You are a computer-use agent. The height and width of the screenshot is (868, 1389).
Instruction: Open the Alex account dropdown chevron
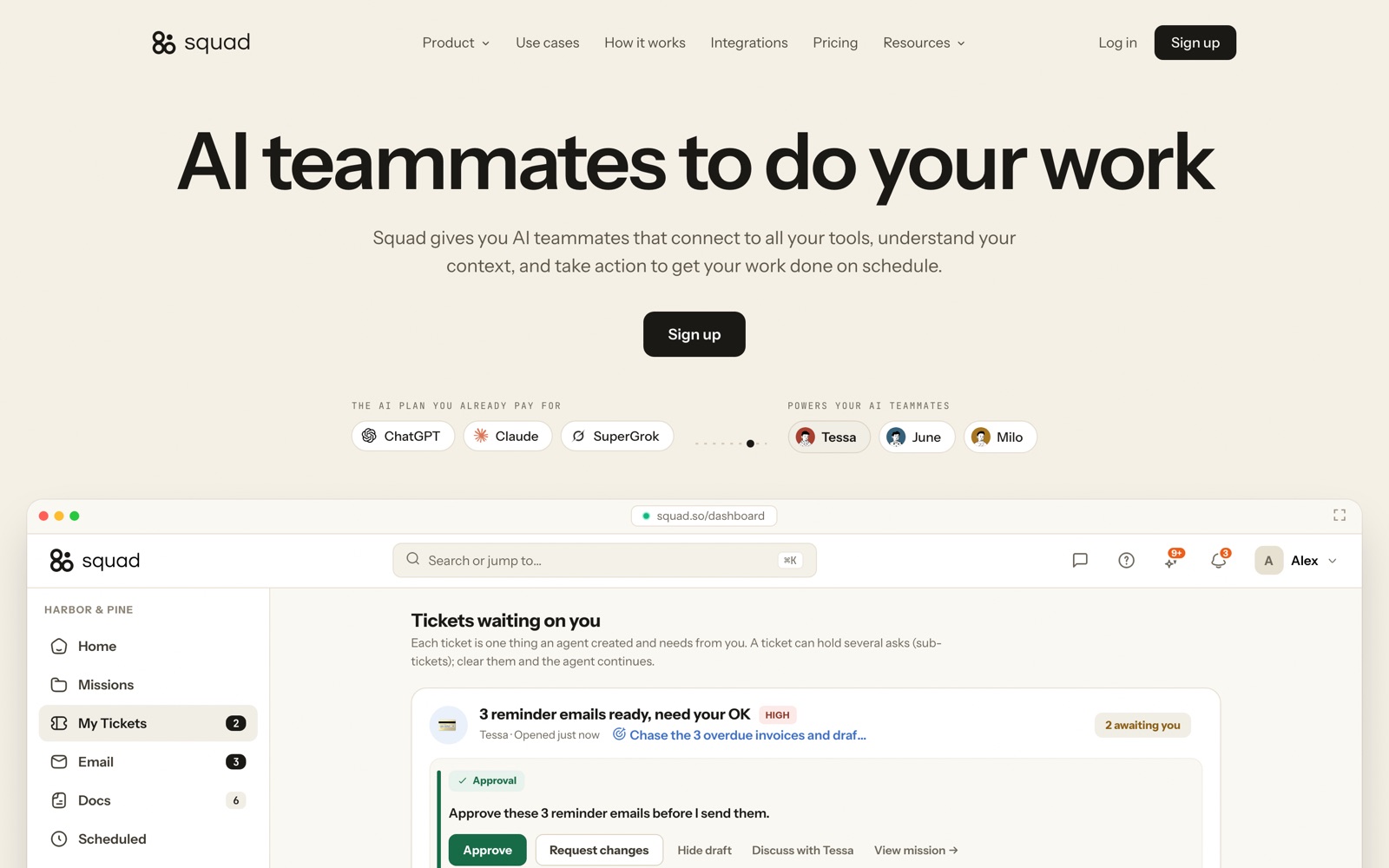click(1333, 561)
